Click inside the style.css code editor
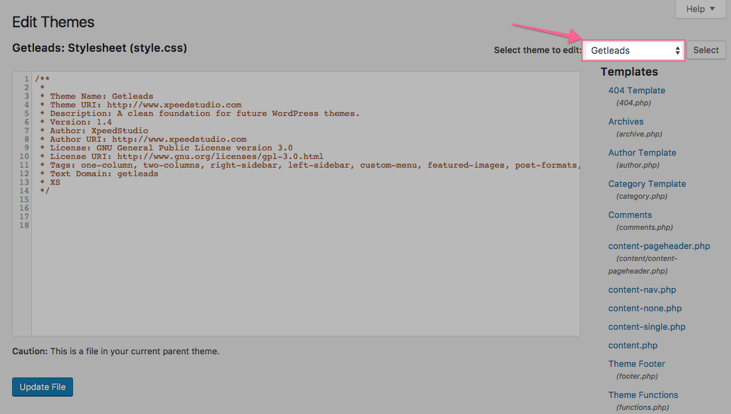This screenshot has width=731, height=414. click(300, 260)
